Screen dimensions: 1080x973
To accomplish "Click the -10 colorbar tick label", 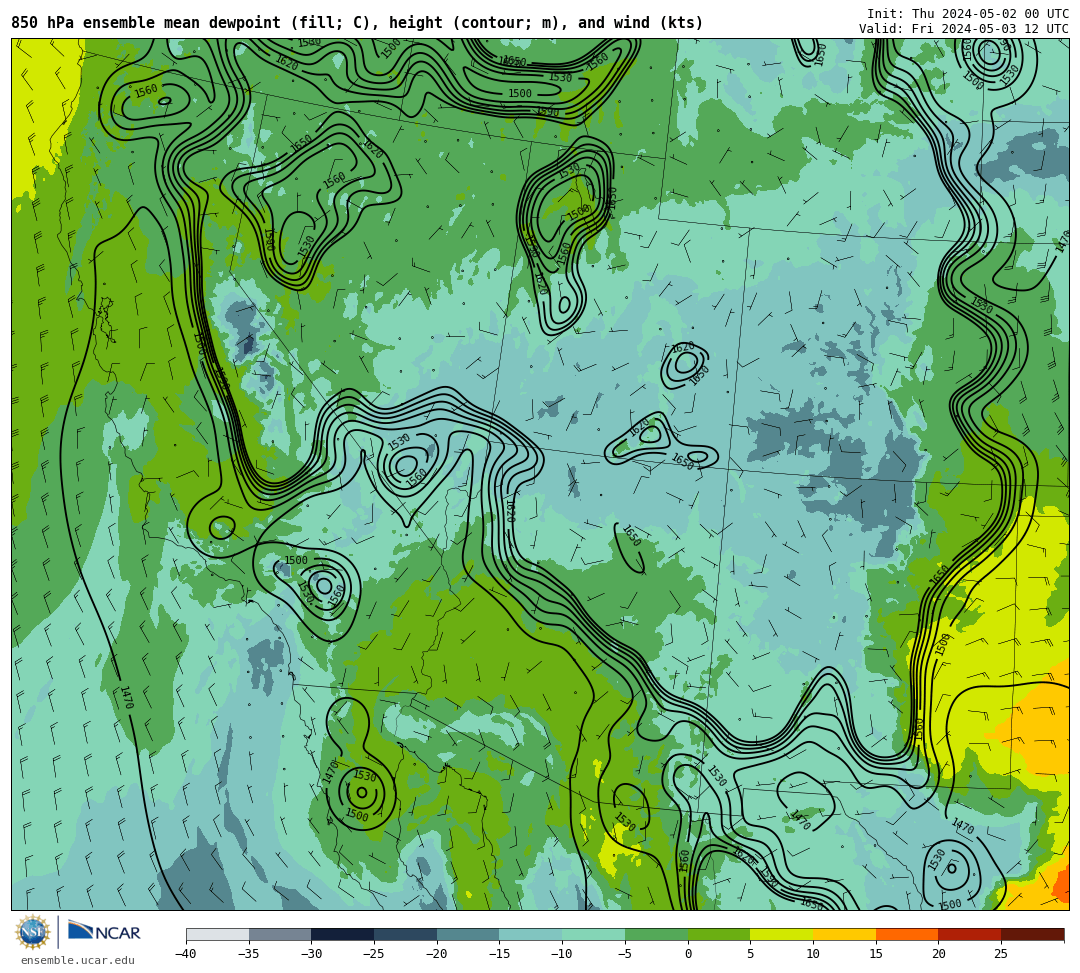I will point(561,954).
